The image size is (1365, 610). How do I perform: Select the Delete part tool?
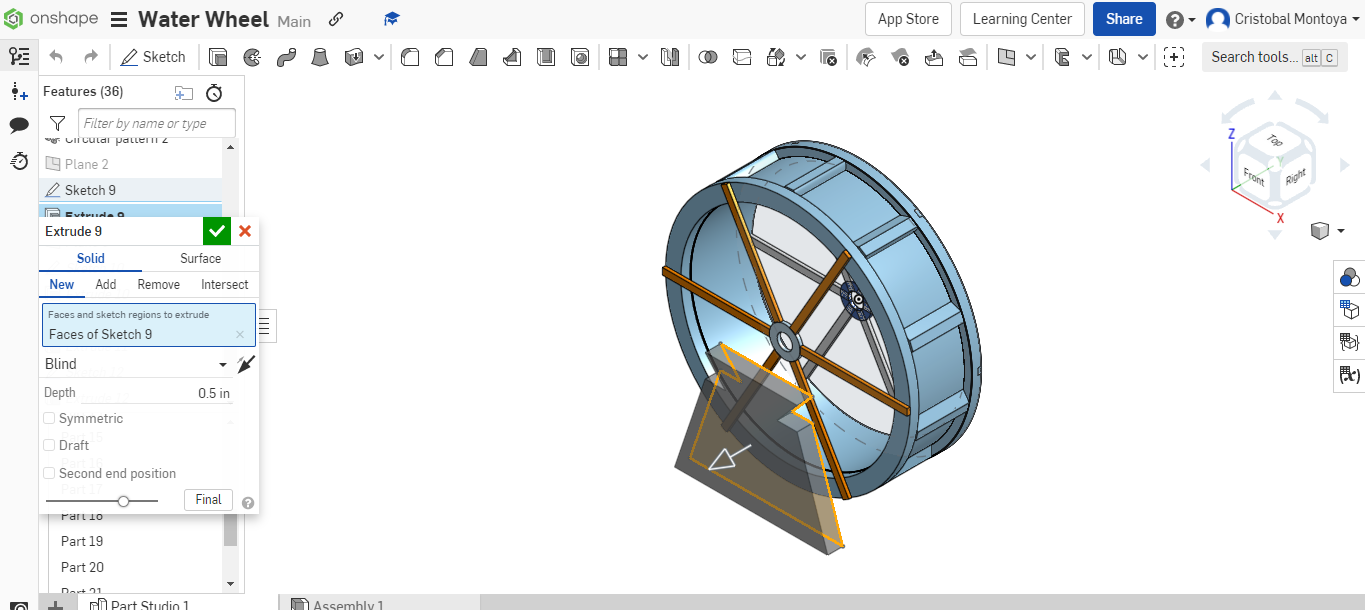tap(827, 57)
